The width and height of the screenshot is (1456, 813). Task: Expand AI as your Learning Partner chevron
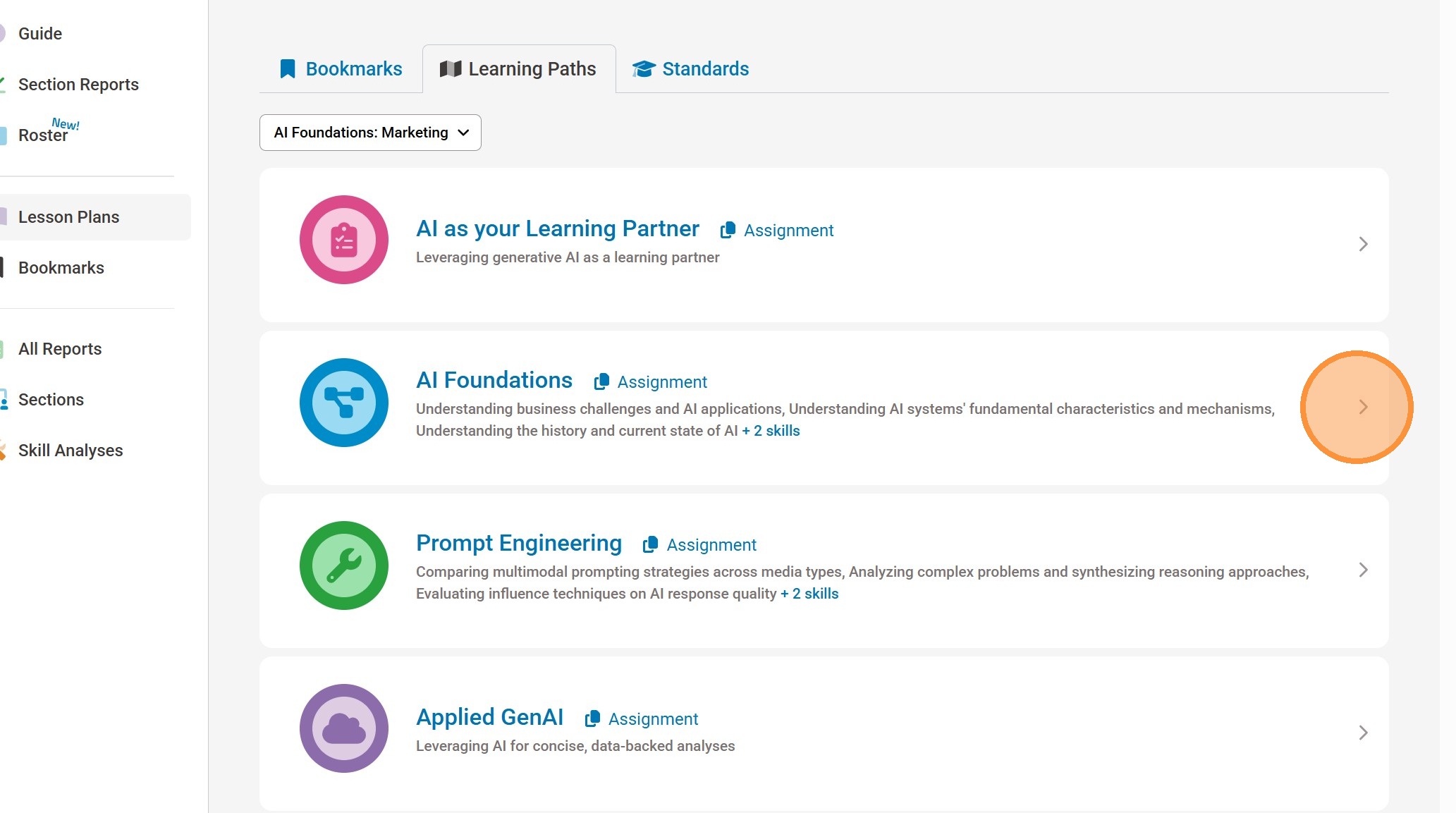pyautogui.click(x=1363, y=244)
